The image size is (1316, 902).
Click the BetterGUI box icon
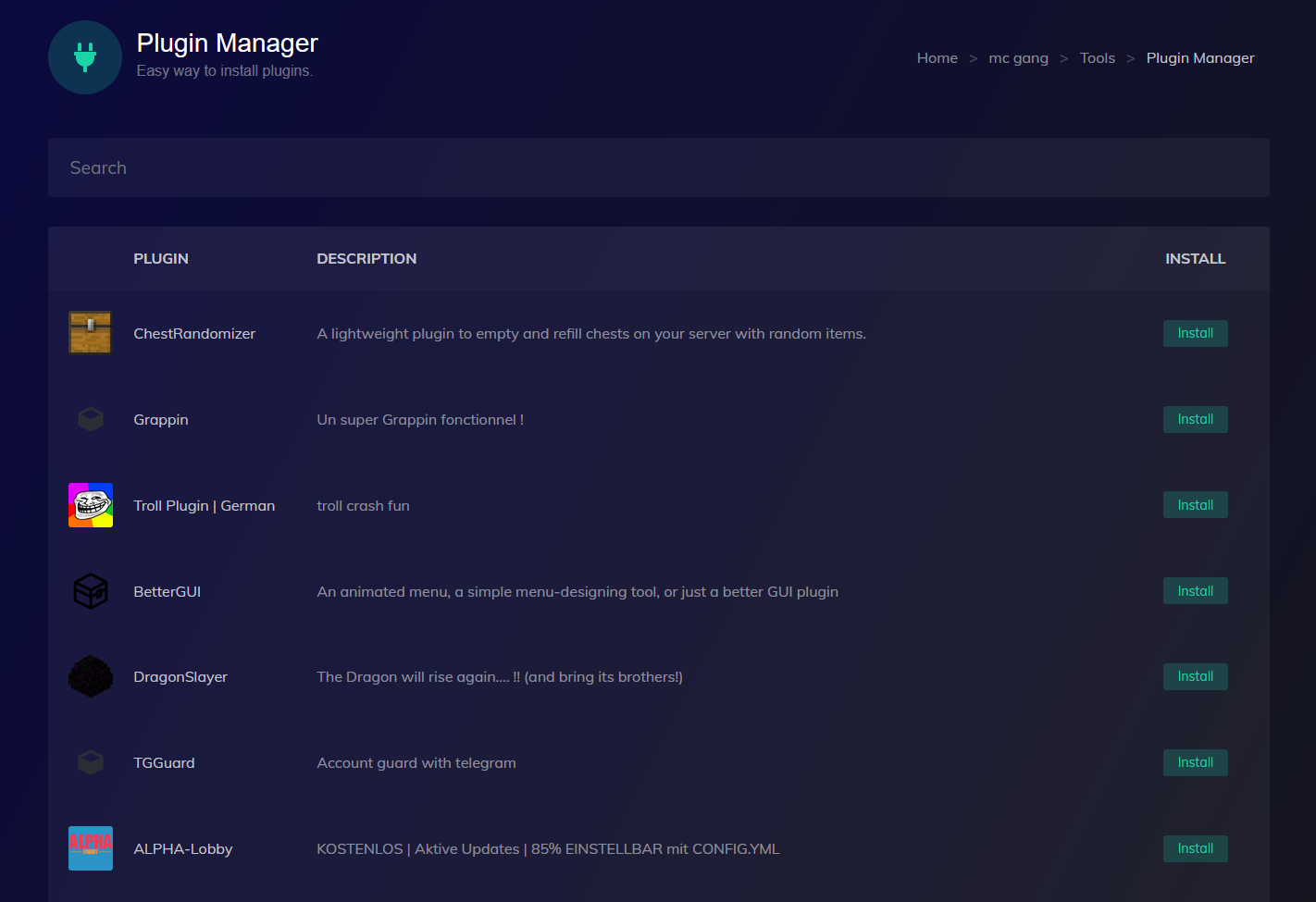[x=91, y=591]
